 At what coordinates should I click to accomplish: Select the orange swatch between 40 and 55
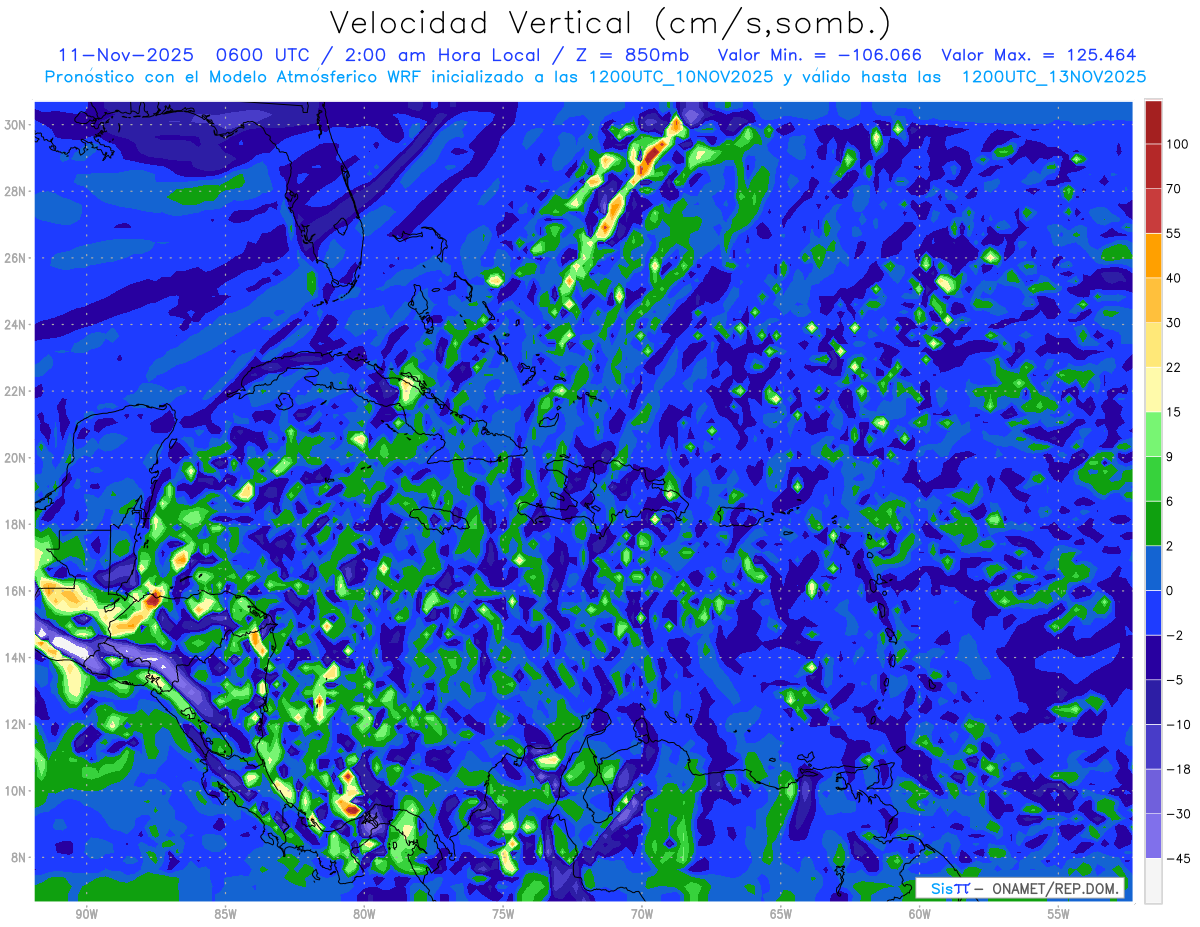(1153, 255)
